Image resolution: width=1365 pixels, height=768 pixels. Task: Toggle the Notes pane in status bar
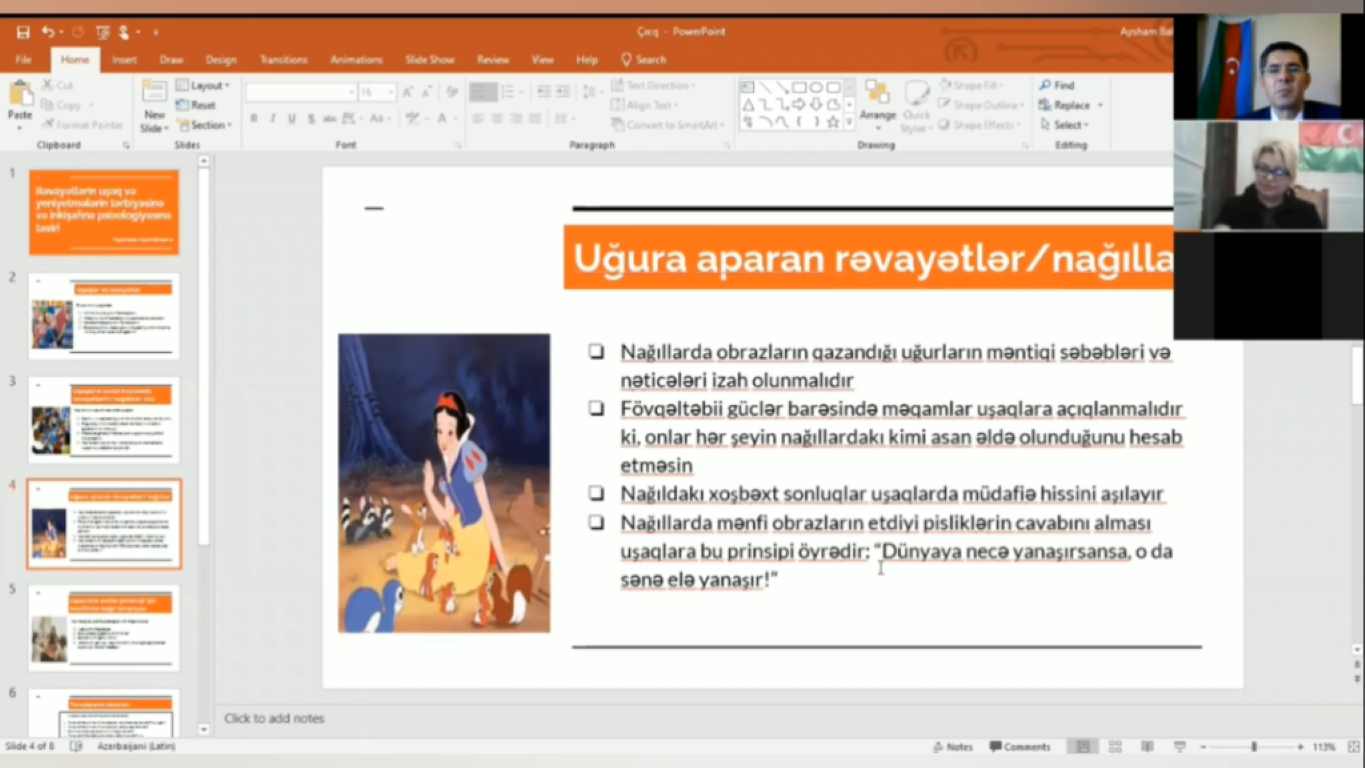[x=952, y=747]
